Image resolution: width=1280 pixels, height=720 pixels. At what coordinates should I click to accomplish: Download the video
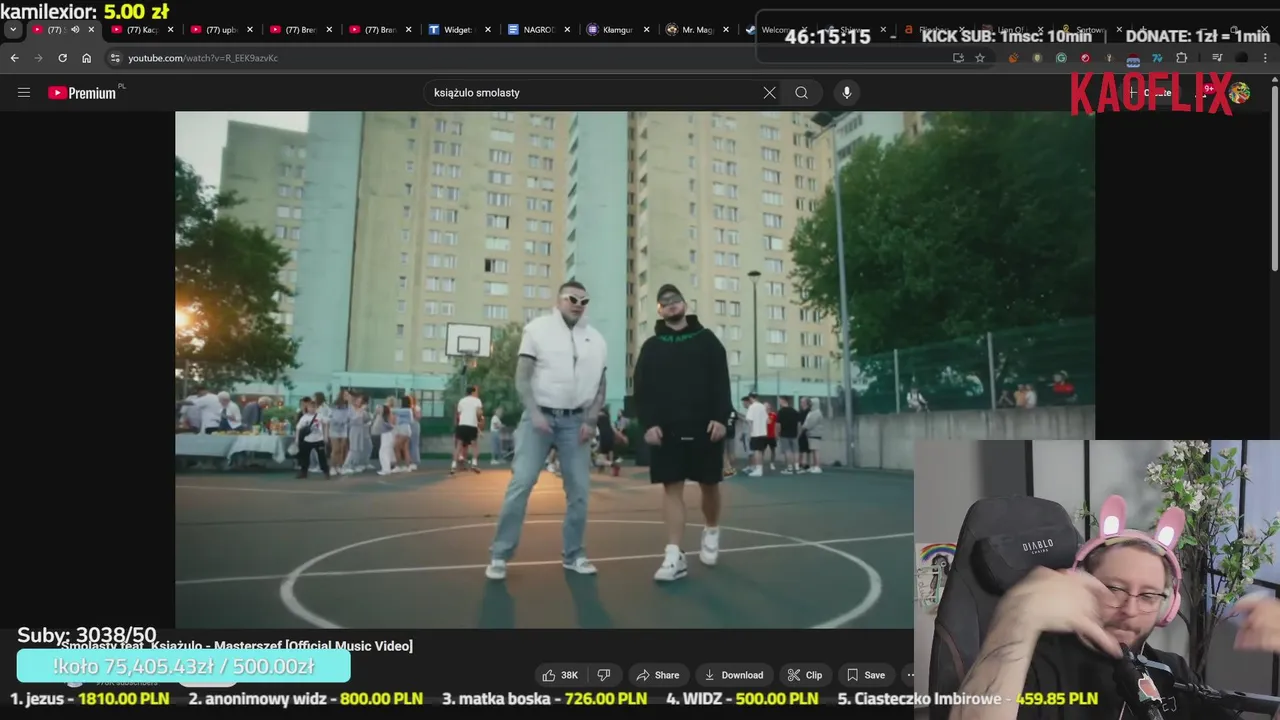pyautogui.click(x=733, y=675)
